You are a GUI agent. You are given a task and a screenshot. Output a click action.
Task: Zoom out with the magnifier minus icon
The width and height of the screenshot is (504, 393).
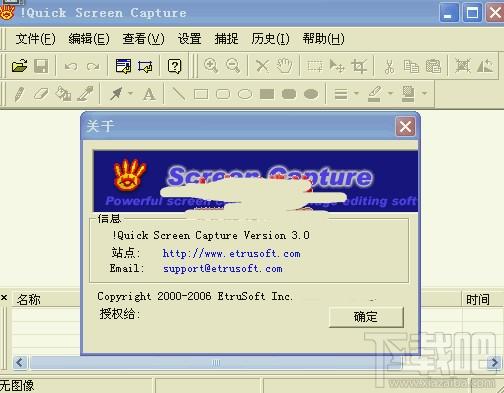(233, 66)
